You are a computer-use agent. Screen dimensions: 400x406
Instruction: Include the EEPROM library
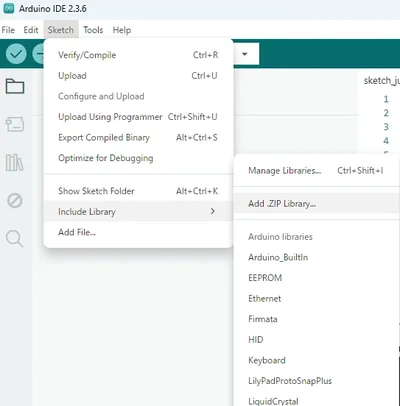click(317, 278)
